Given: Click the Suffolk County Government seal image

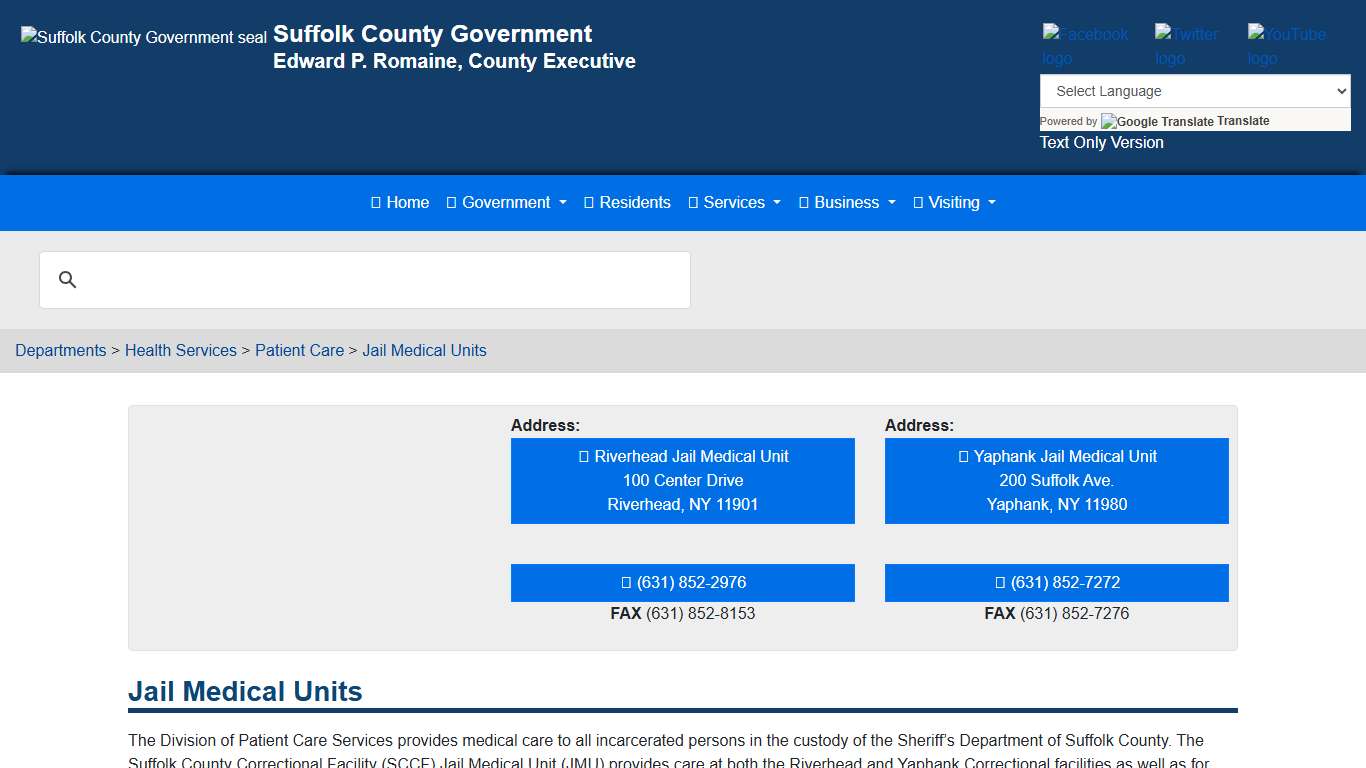Looking at the screenshot, I should [144, 38].
